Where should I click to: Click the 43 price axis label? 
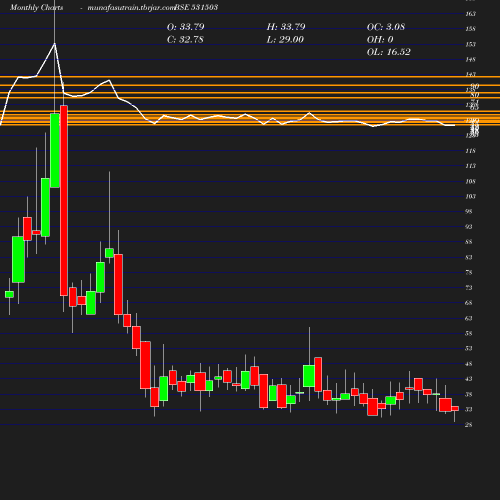[469, 379]
